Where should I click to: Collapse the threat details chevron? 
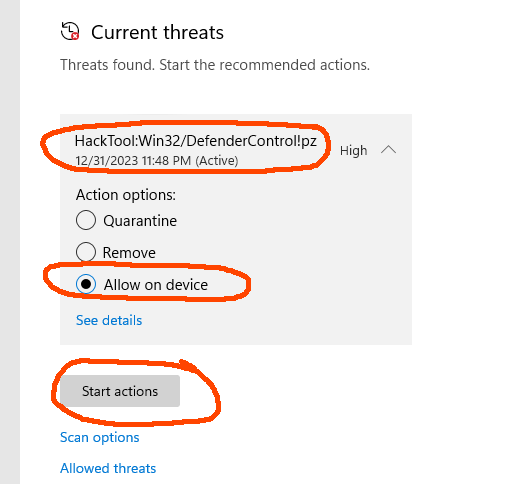[x=388, y=149]
